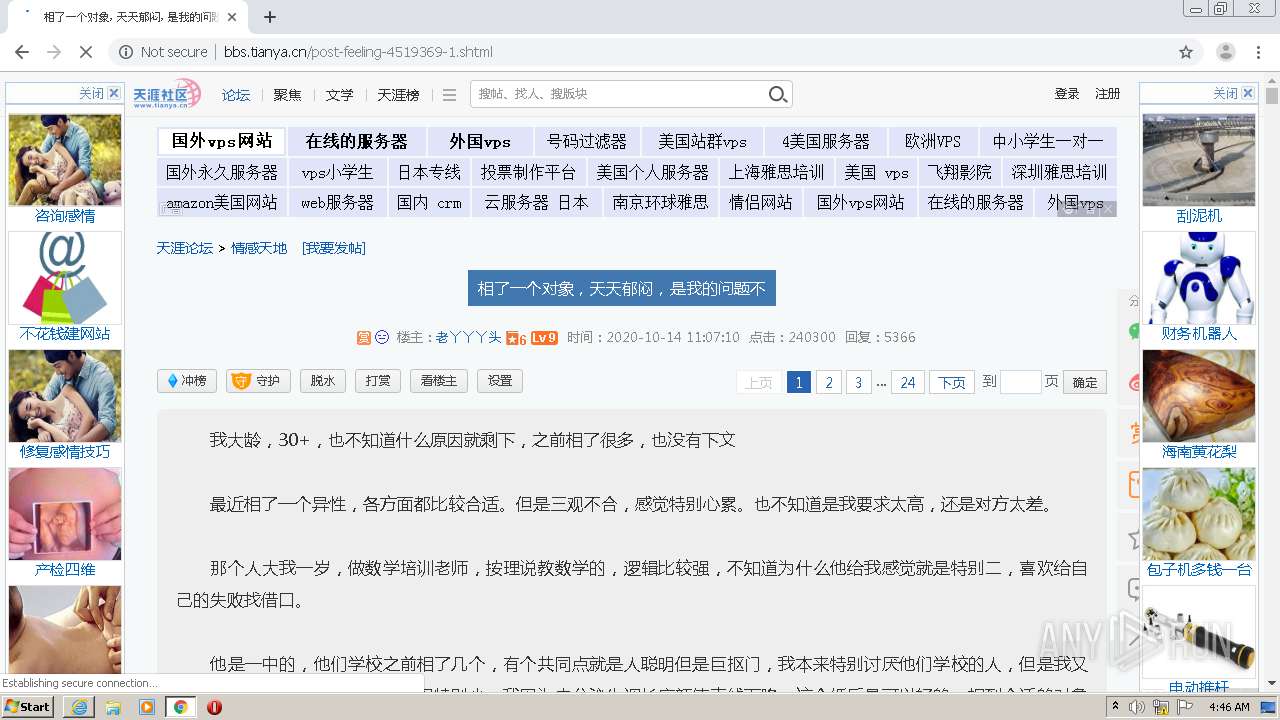Click the orange reward icon before 楼主
Image resolution: width=1280 pixels, height=720 pixels.
(x=364, y=338)
